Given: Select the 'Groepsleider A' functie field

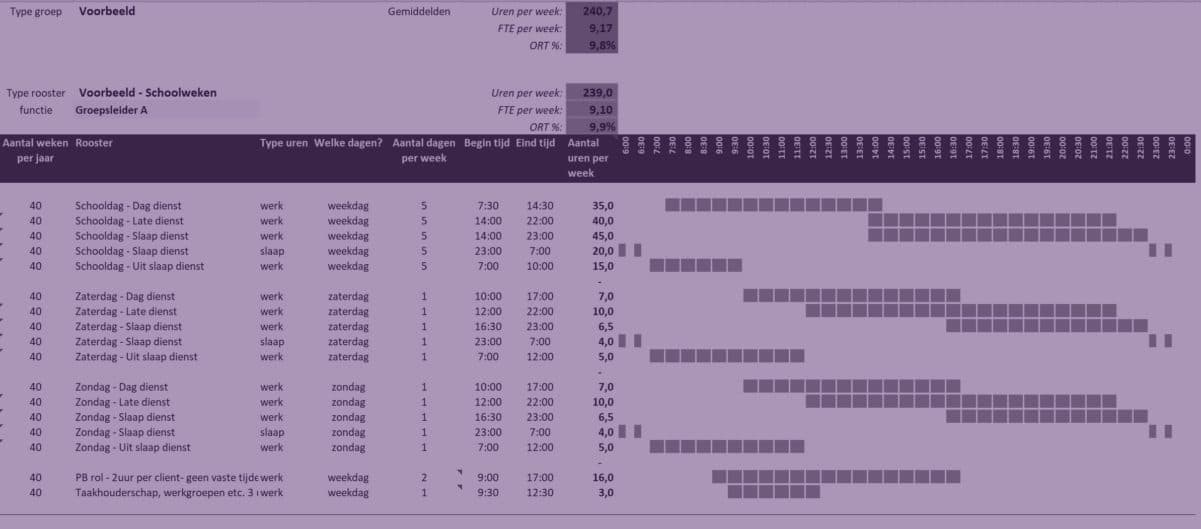Looking at the screenshot, I should click(111, 111).
